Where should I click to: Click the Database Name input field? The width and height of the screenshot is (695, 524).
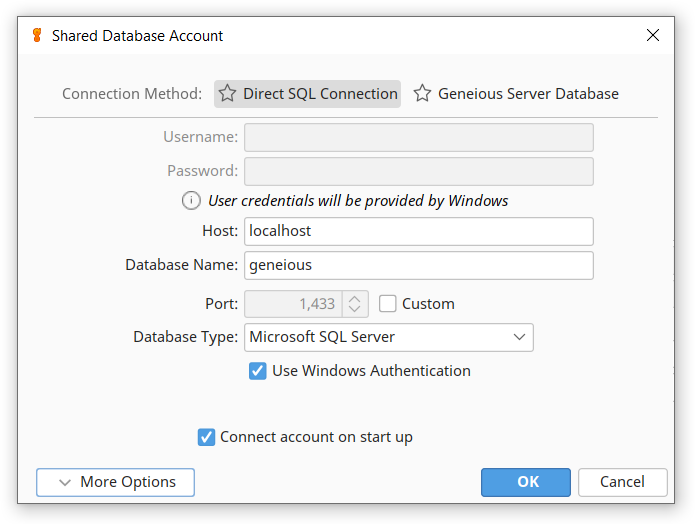click(x=418, y=266)
